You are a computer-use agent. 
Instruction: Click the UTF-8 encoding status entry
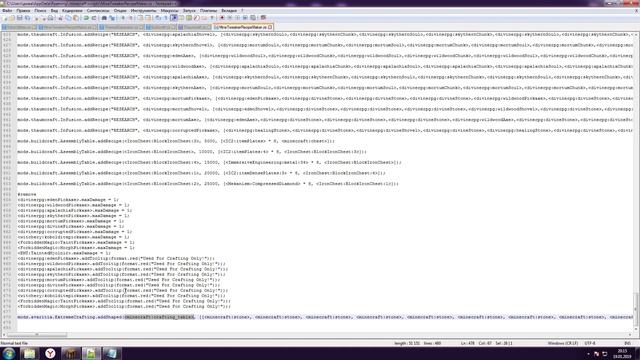tap(590, 343)
